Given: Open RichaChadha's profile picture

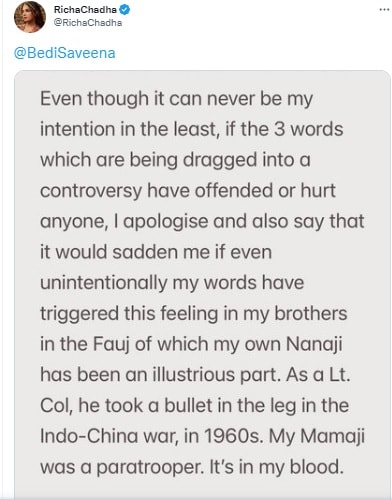Looking at the screenshot, I should [30, 17].
